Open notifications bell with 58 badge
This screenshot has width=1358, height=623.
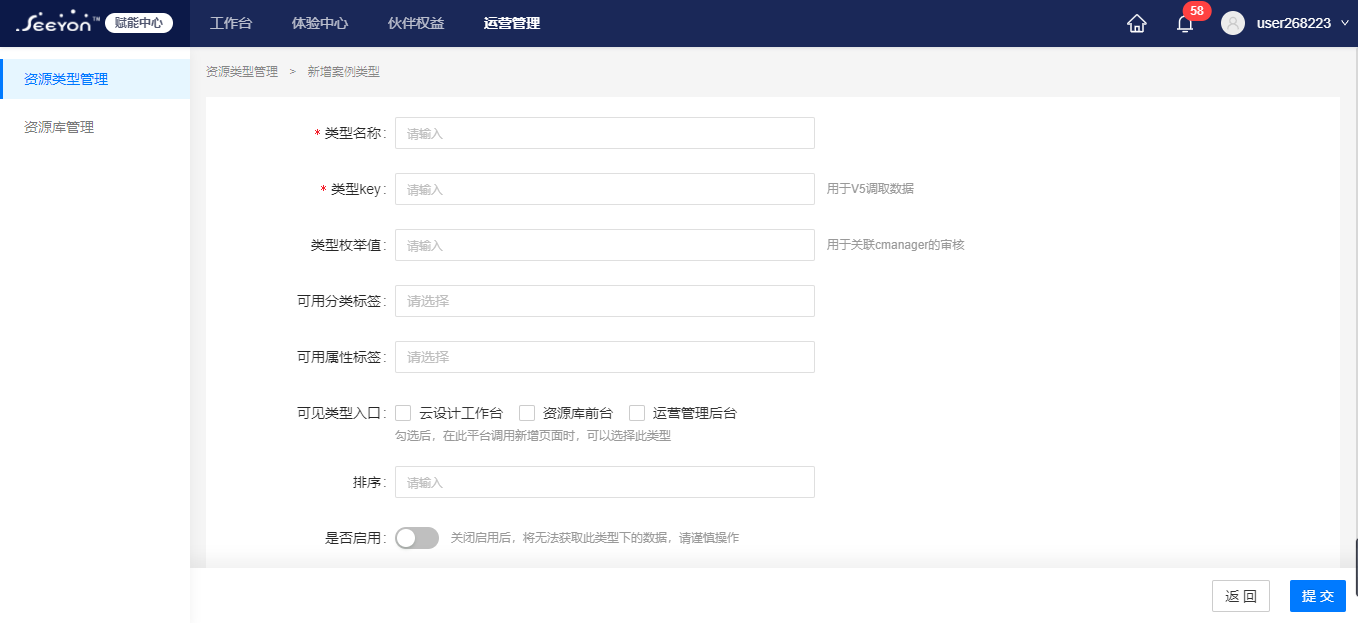pyautogui.click(x=1185, y=23)
